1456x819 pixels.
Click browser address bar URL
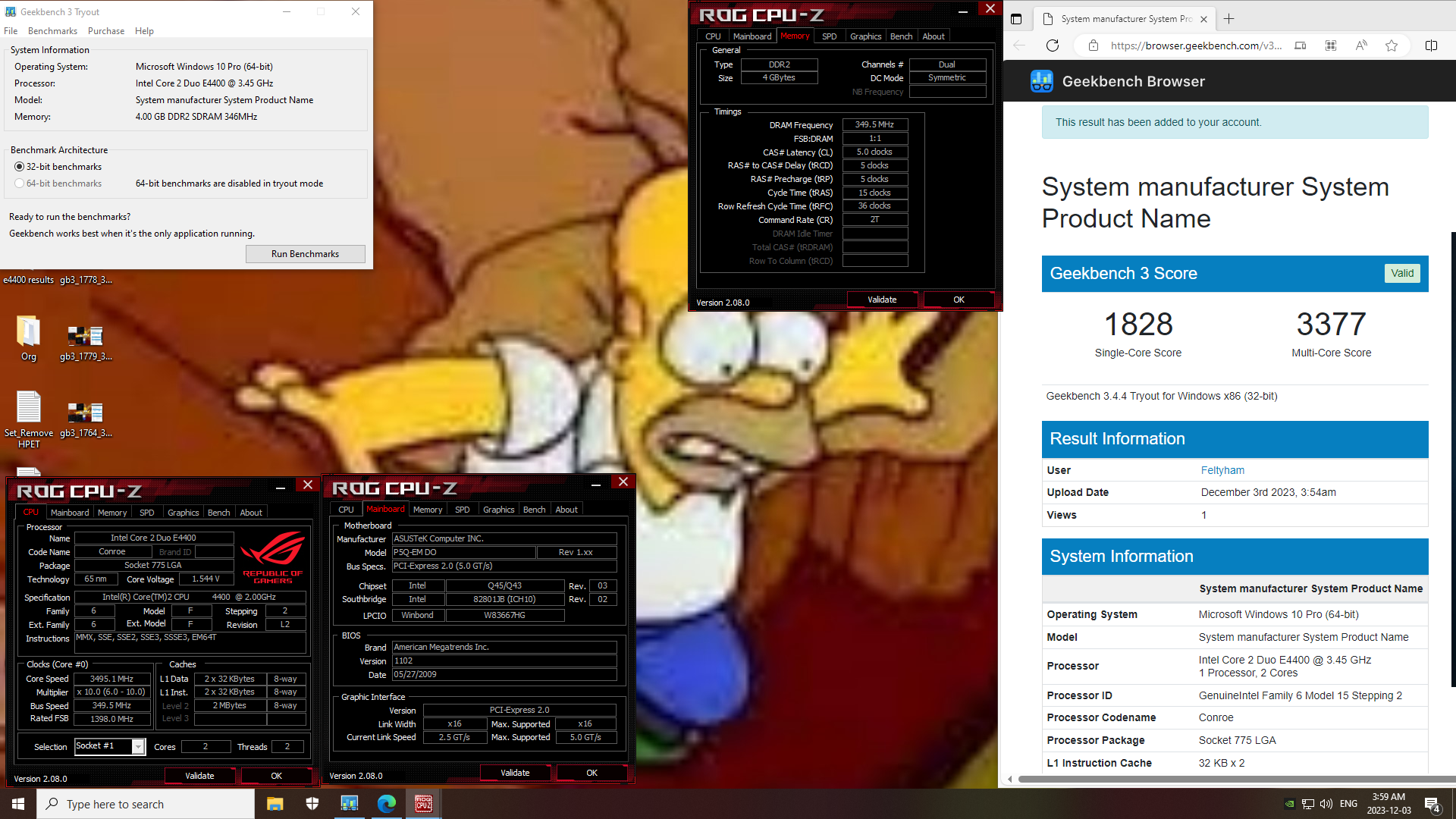tap(1196, 45)
